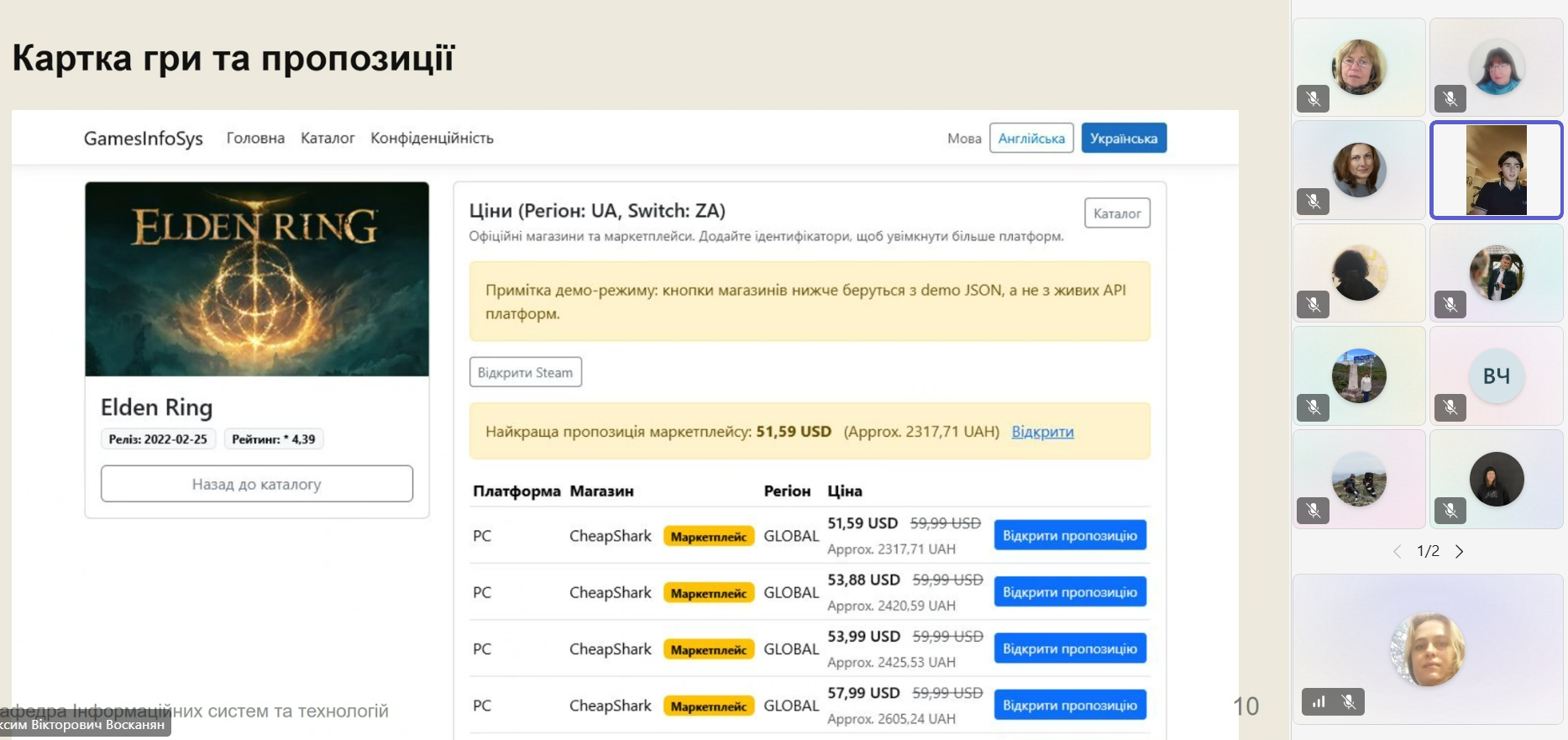Screen dimensions: 1568x740
Task: Go to next participants page chevron
Action: click(1460, 551)
